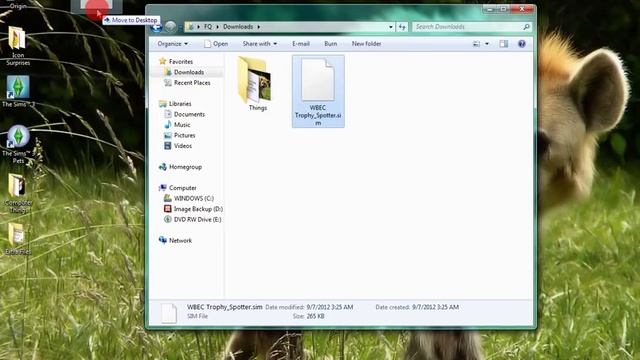
Task: Click the size value 265 KB
Action: point(316,316)
